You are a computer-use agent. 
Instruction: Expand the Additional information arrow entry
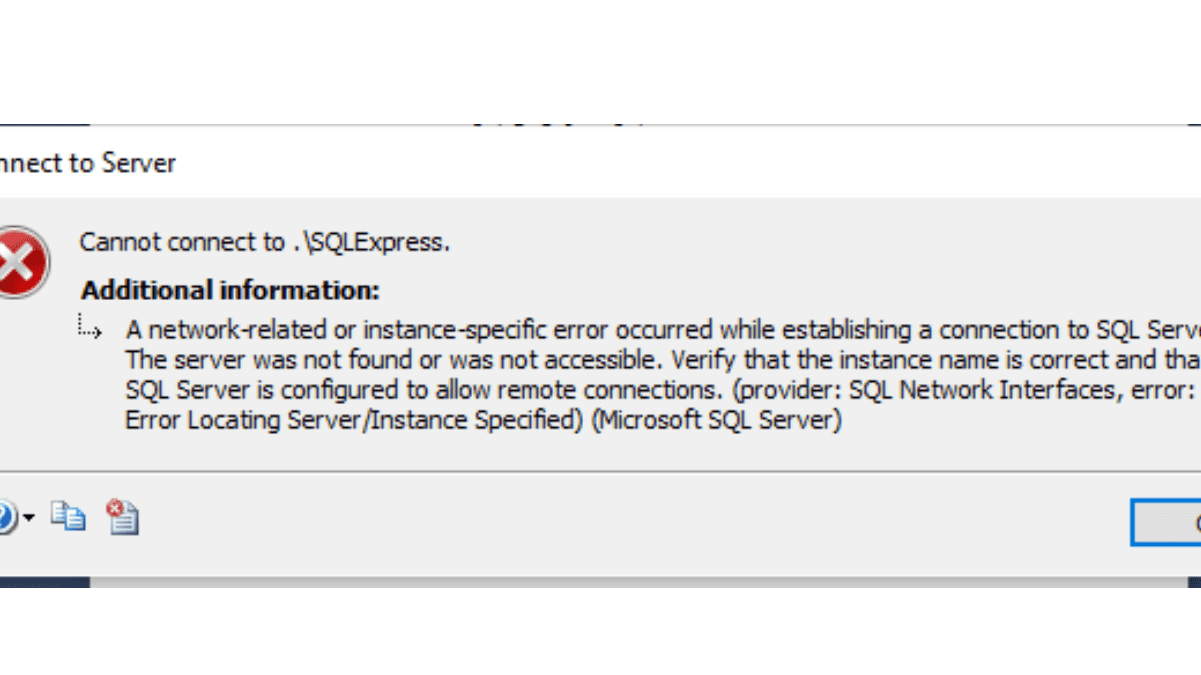click(x=90, y=328)
